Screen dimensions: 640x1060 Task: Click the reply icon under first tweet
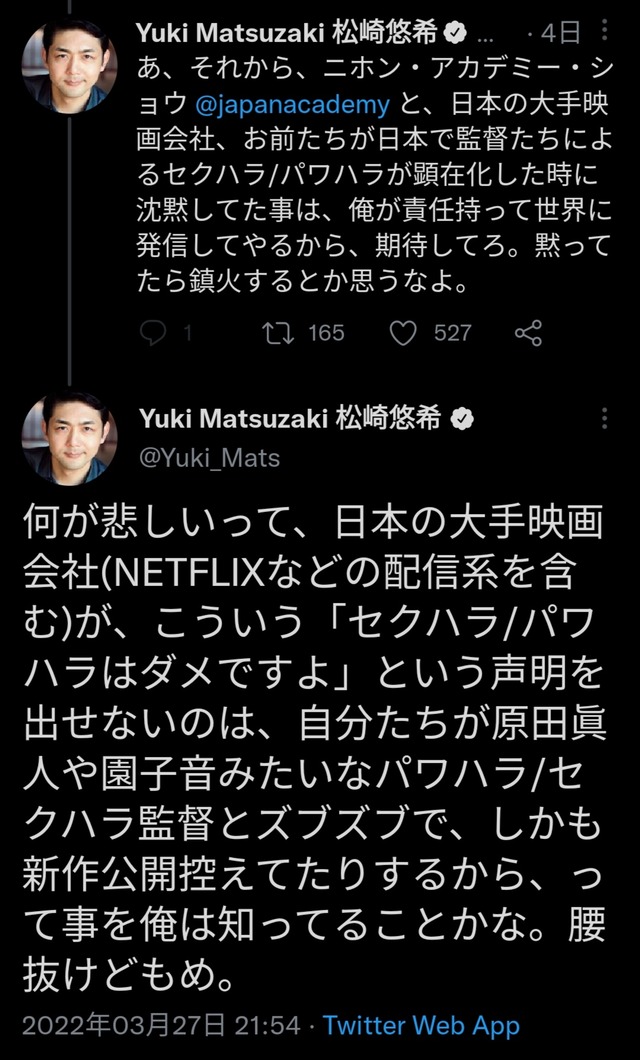[x=153, y=333]
